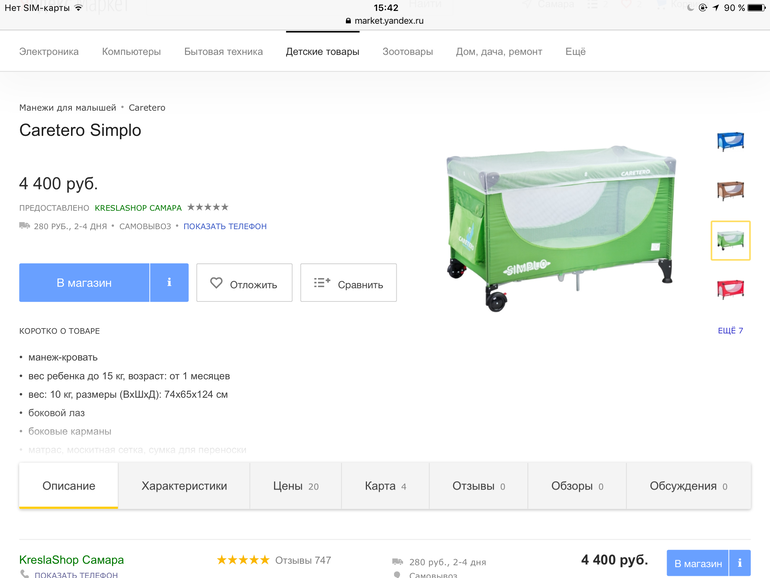Click ПОКАЗАТЬ ТЕЛЕФОН link under price

coord(225,226)
